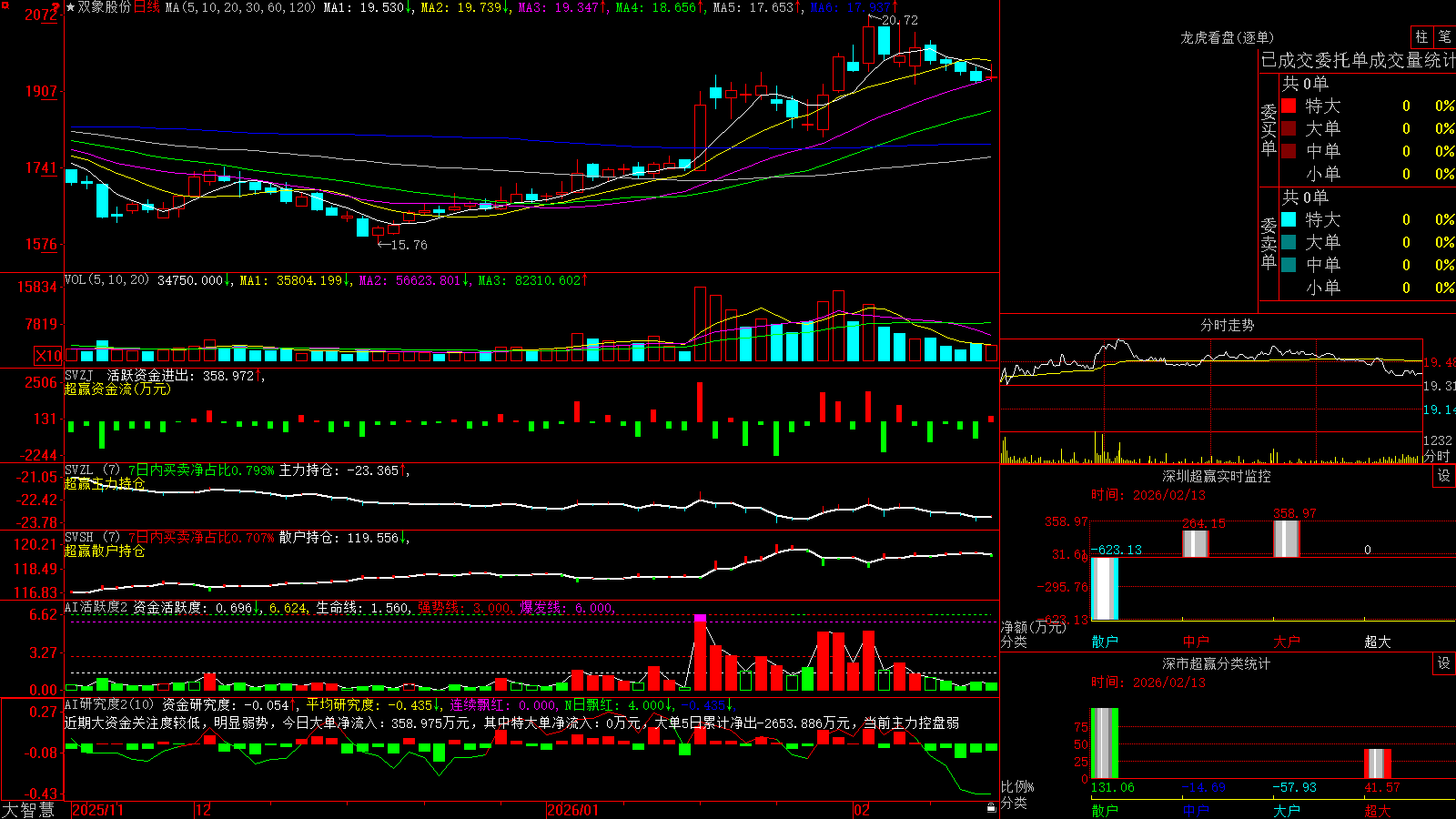Click the MA2: 19.739 value
Image resolution: width=1456 pixels, height=819 pixels.
tap(461, 7)
